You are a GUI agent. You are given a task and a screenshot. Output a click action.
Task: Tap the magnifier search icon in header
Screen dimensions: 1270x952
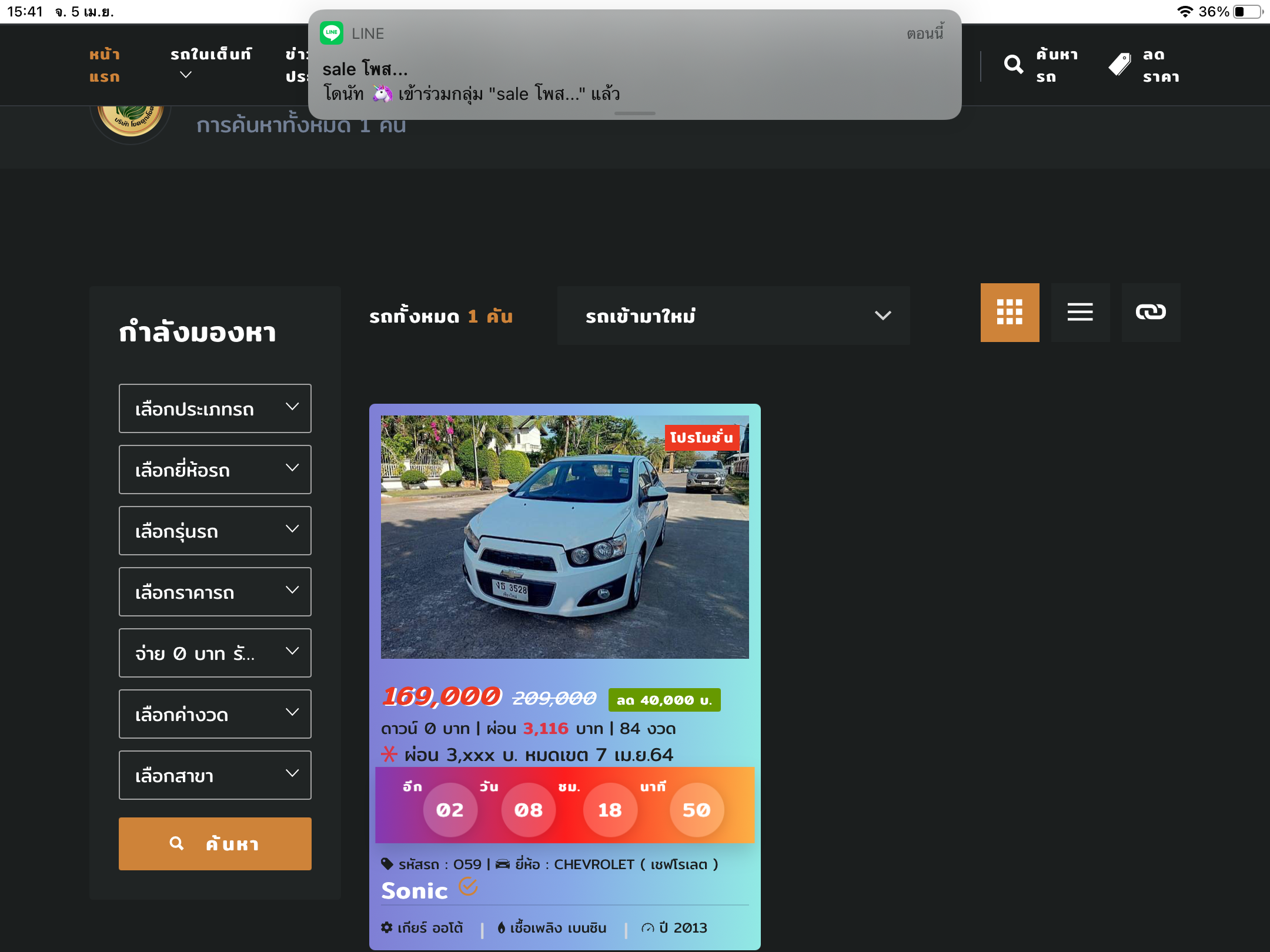pyautogui.click(x=1013, y=65)
